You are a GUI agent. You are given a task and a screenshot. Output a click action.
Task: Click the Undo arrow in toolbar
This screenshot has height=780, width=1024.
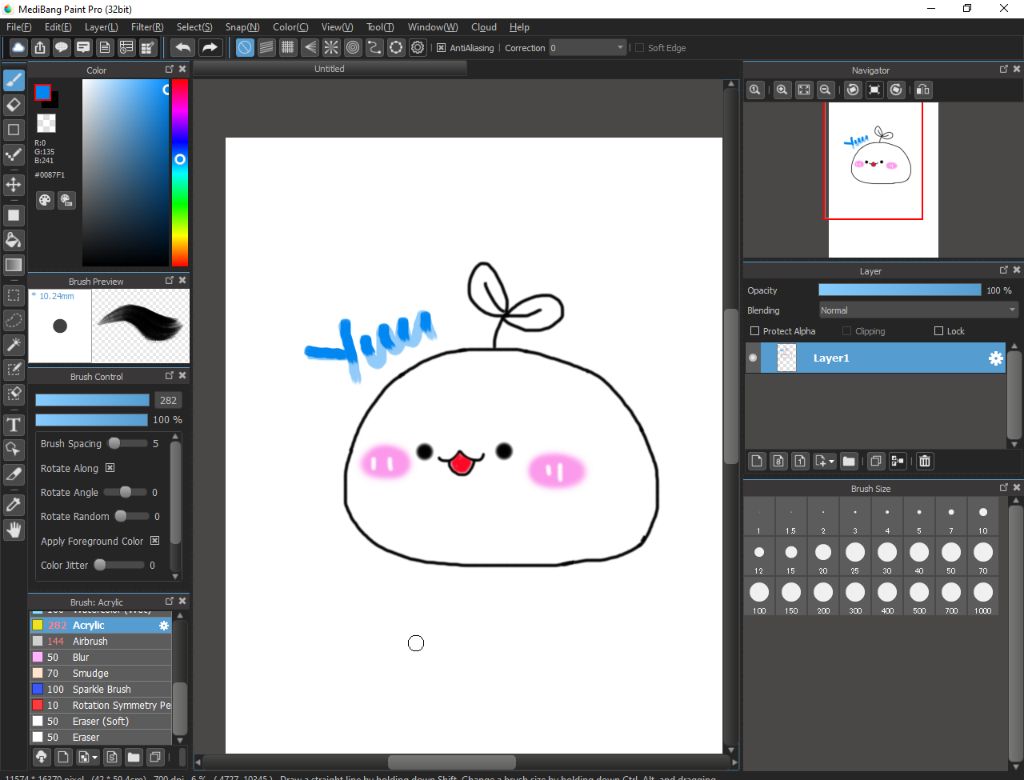point(184,48)
